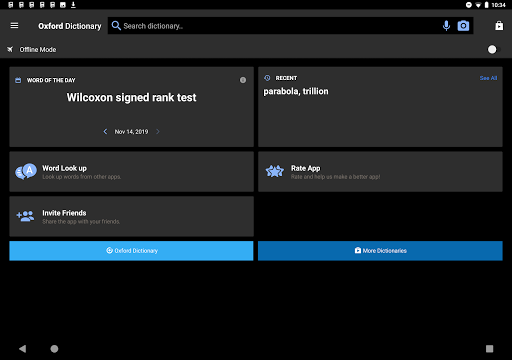Open the hamburger navigation menu
Screen dimensions: 512x360
(14, 26)
